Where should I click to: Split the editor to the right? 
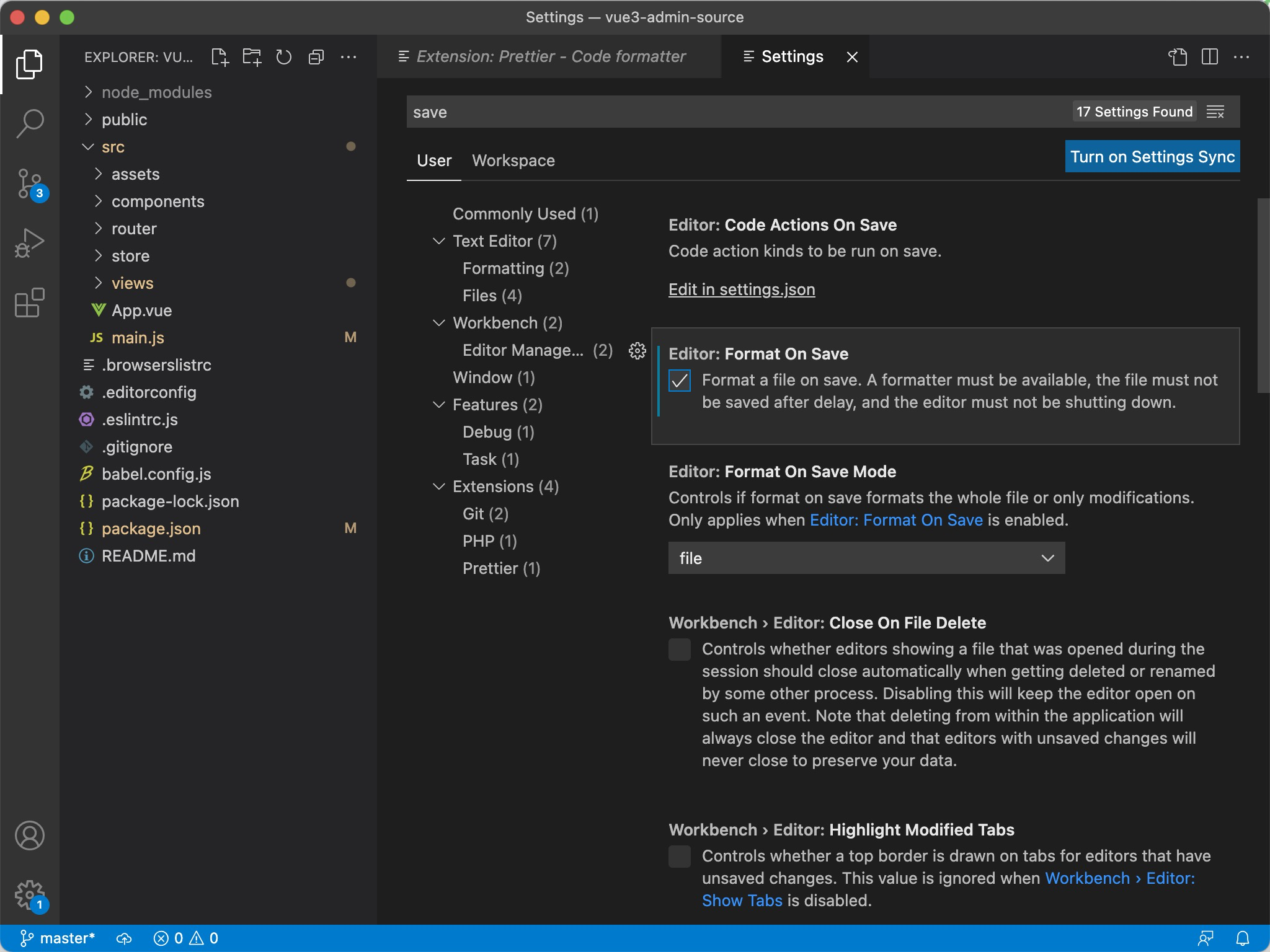coord(1209,57)
